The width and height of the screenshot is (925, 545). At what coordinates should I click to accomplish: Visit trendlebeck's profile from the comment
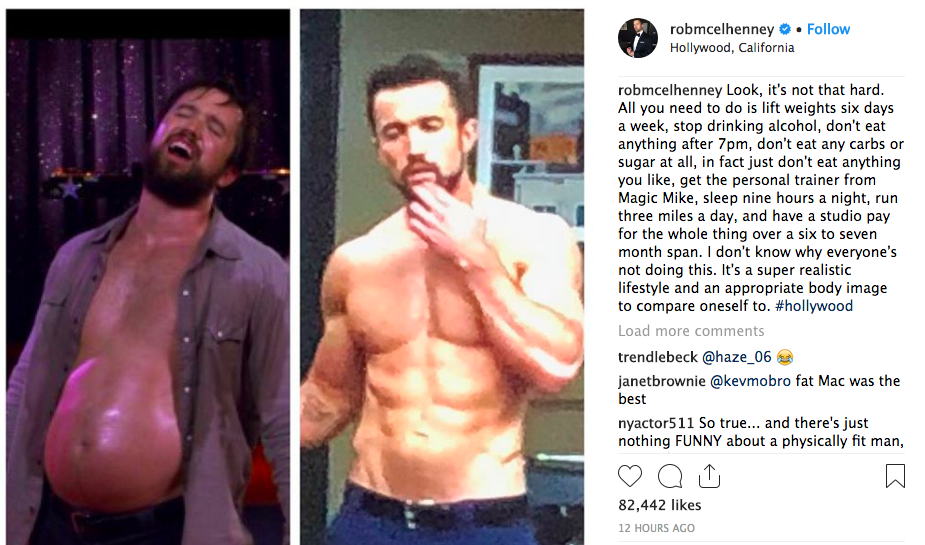658,357
